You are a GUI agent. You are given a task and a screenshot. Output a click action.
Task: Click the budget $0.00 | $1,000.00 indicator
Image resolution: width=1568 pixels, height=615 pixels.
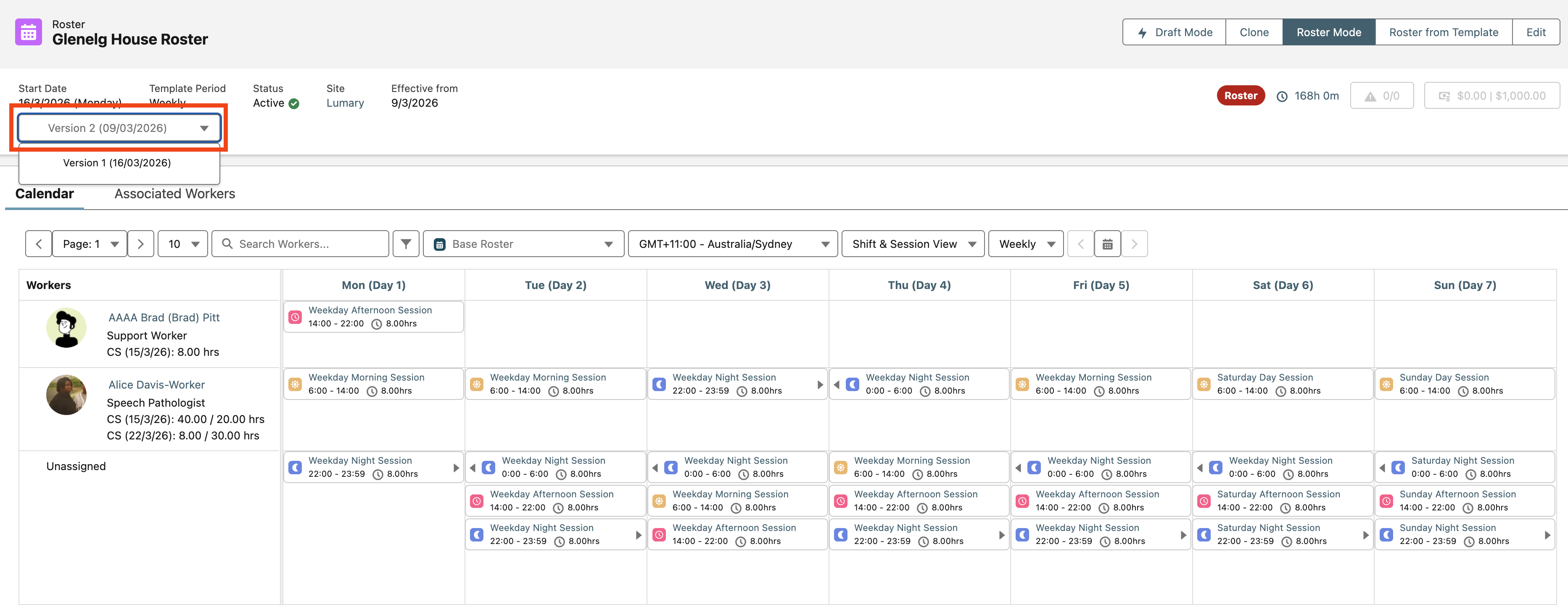[1491, 96]
